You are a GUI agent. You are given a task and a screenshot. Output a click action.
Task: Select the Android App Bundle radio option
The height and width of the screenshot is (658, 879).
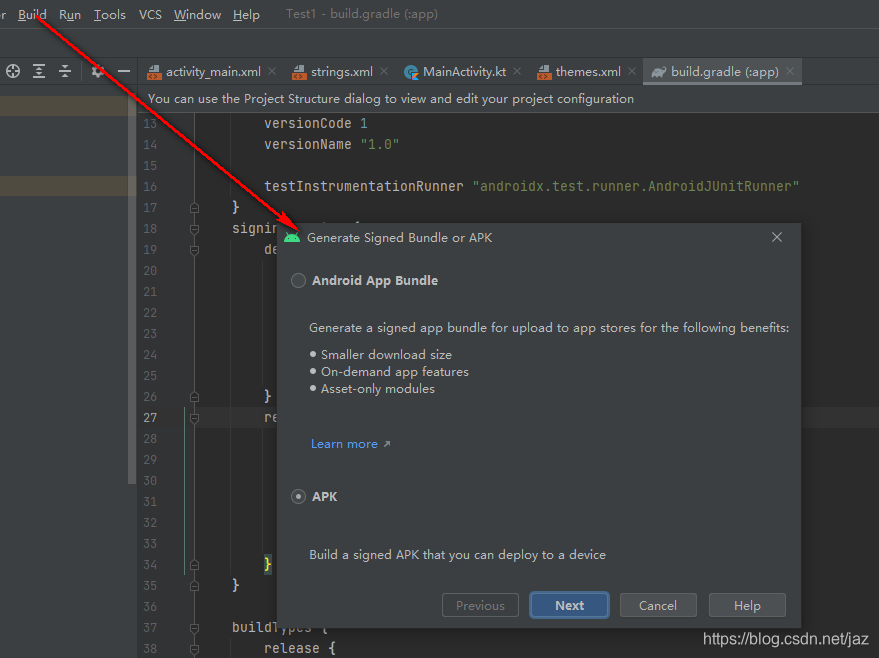point(298,280)
